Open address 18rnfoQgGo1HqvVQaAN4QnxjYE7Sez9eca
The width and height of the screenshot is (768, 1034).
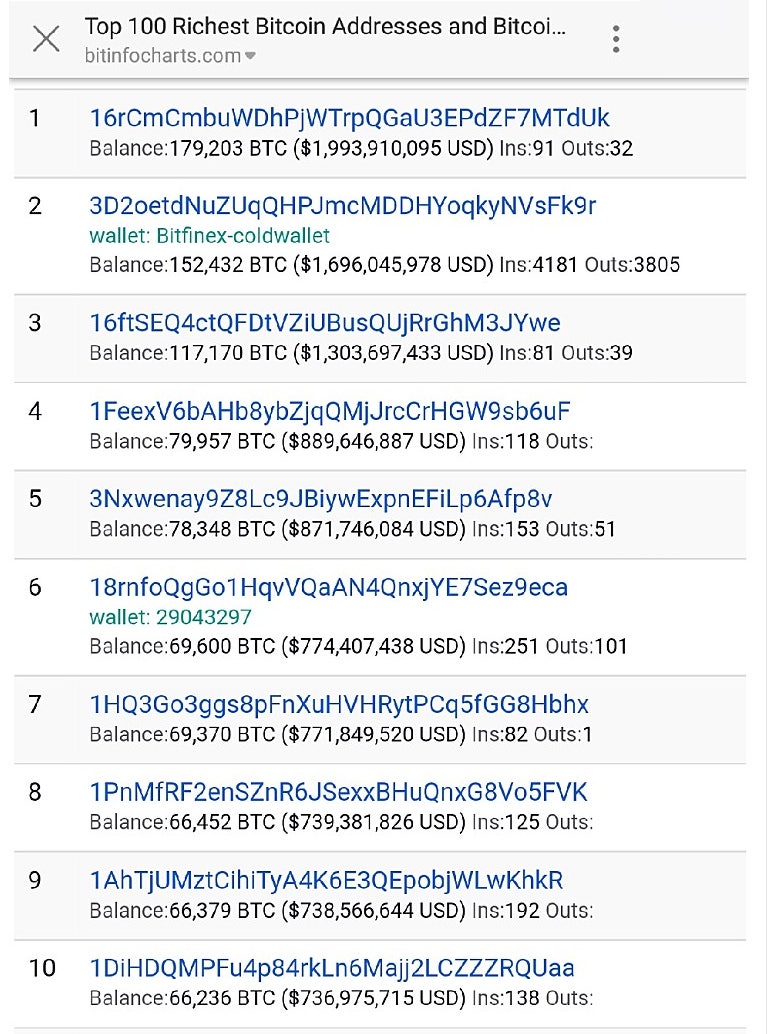pos(328,587)
